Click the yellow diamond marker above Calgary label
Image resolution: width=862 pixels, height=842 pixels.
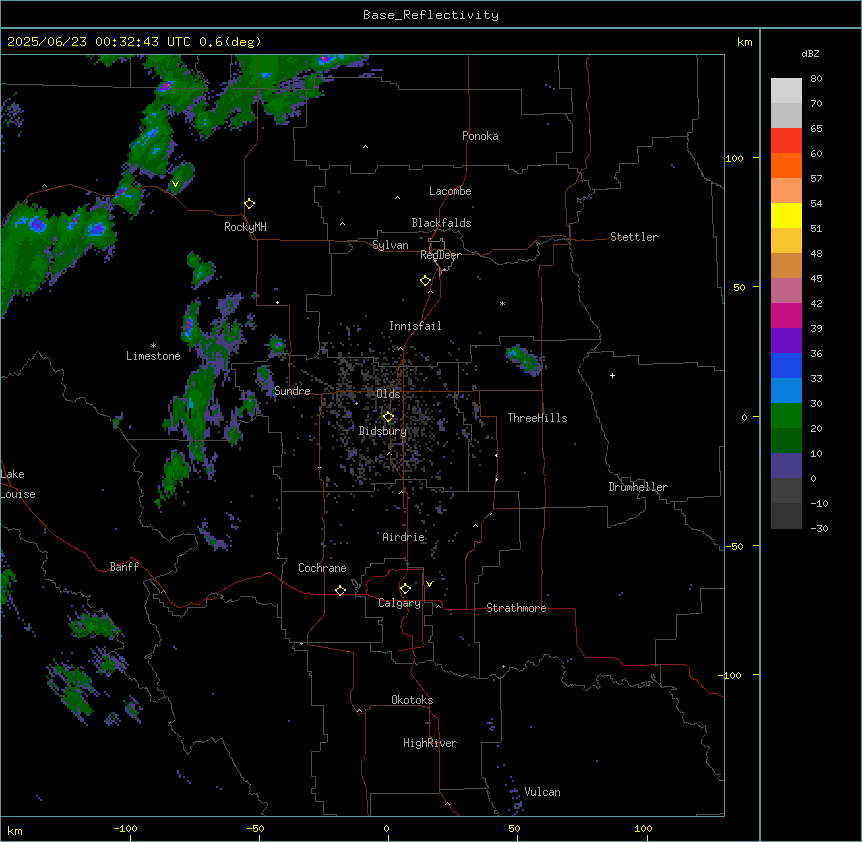405,589
